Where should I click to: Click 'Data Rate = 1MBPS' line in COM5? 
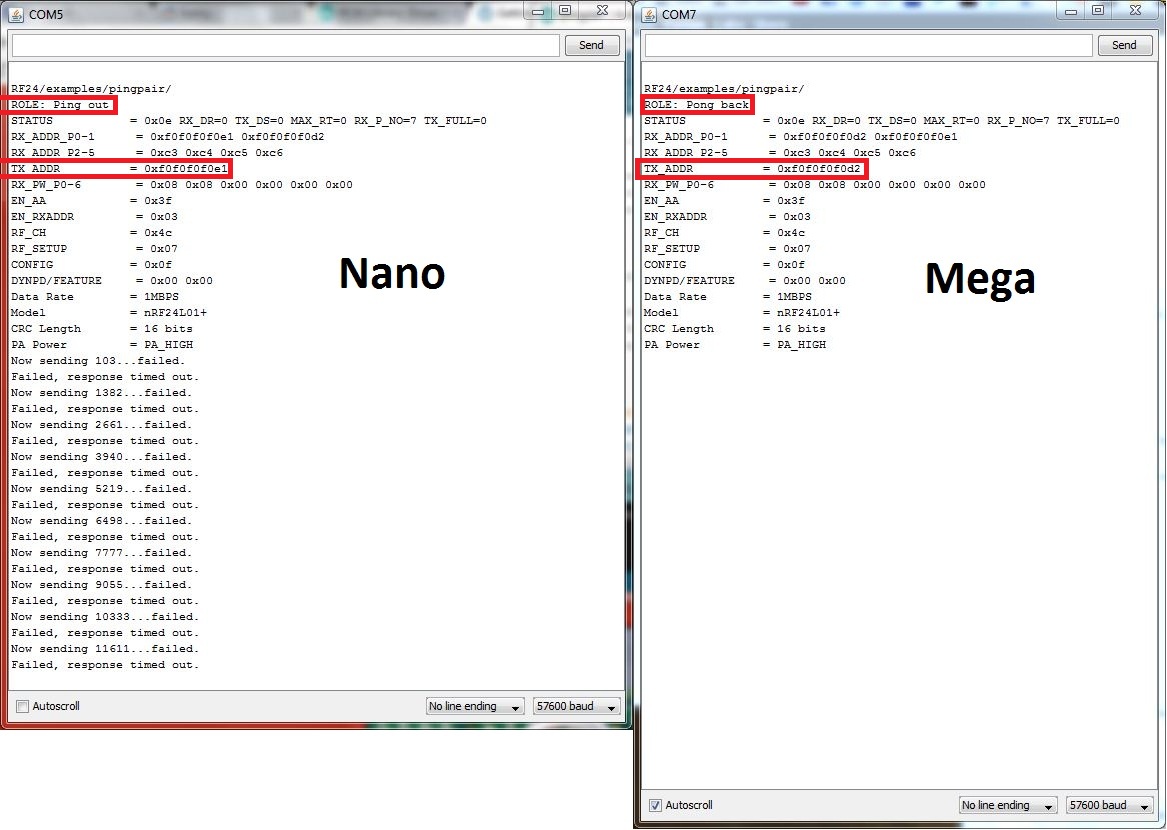95,297
